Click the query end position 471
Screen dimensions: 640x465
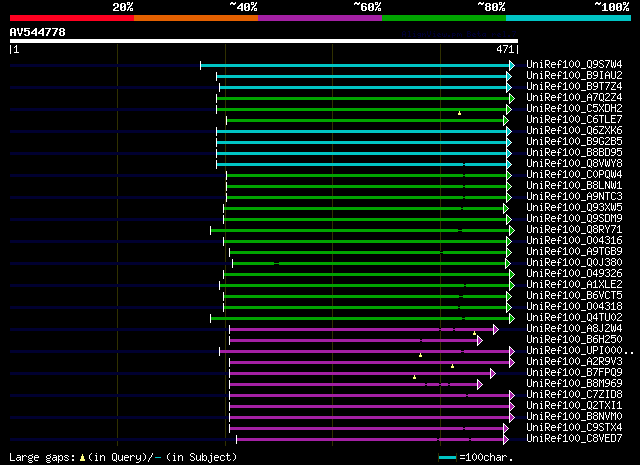(x=505, y=49)
